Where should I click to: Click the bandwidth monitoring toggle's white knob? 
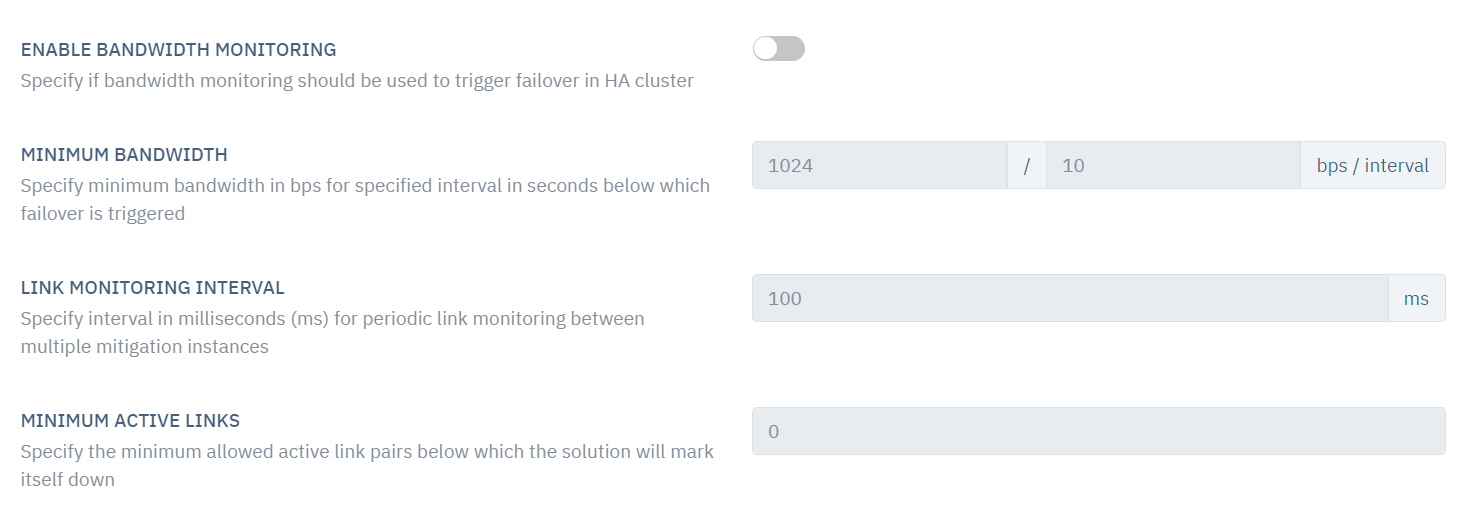(766, 48)
